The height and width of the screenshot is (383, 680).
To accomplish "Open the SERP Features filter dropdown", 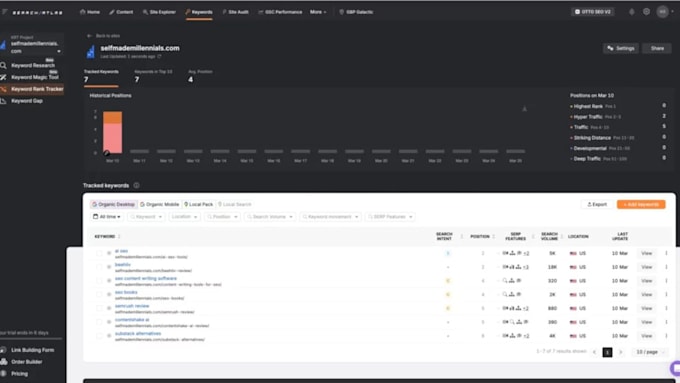I will pos(390,216).
